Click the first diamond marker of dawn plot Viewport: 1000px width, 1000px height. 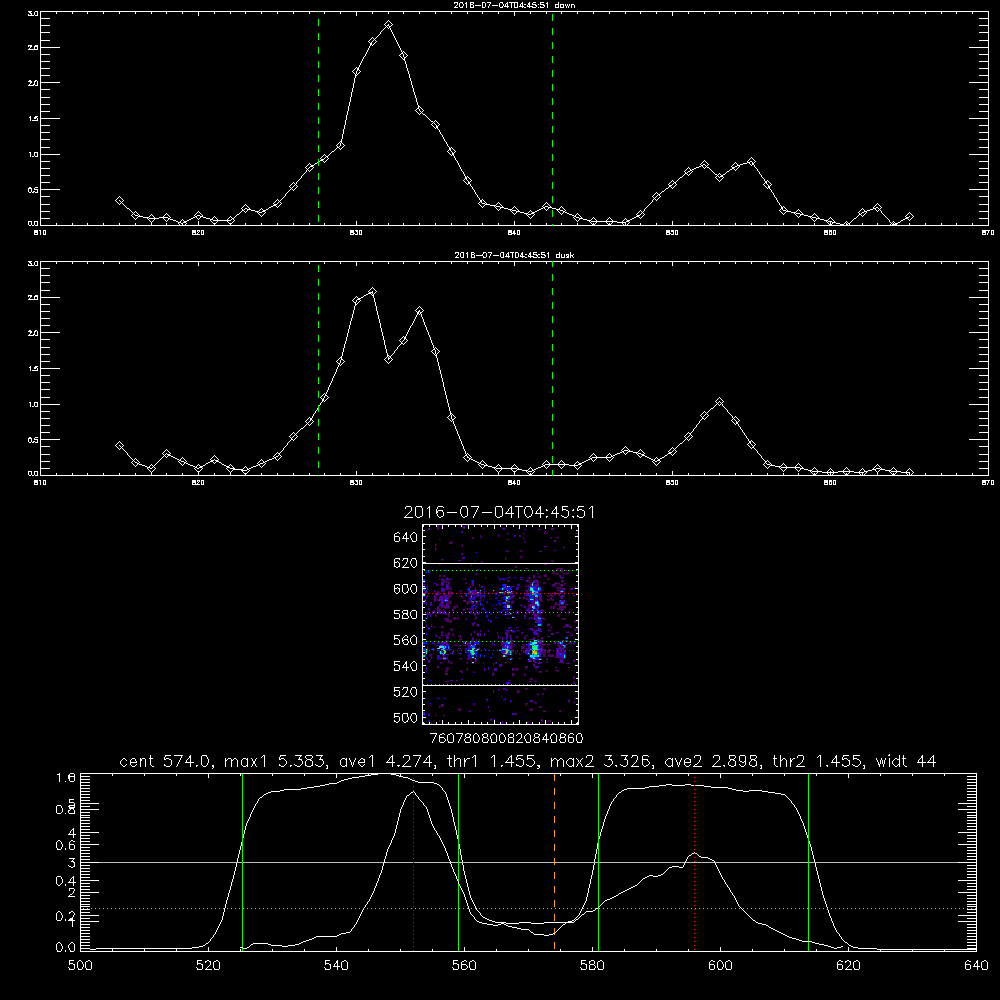click(119, 200)
